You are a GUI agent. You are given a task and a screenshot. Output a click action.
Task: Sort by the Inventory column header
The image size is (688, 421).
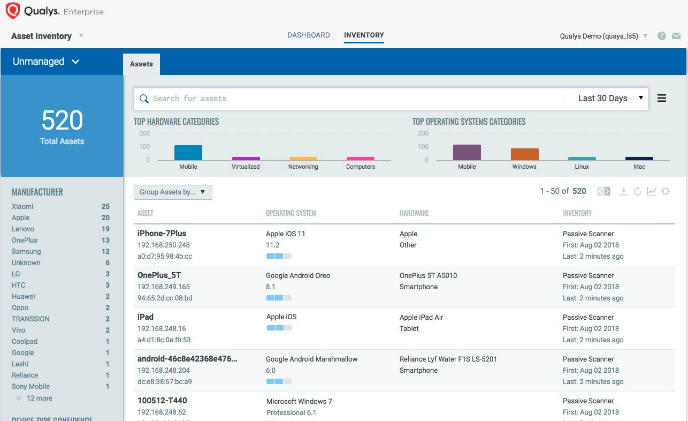(577, 213)
